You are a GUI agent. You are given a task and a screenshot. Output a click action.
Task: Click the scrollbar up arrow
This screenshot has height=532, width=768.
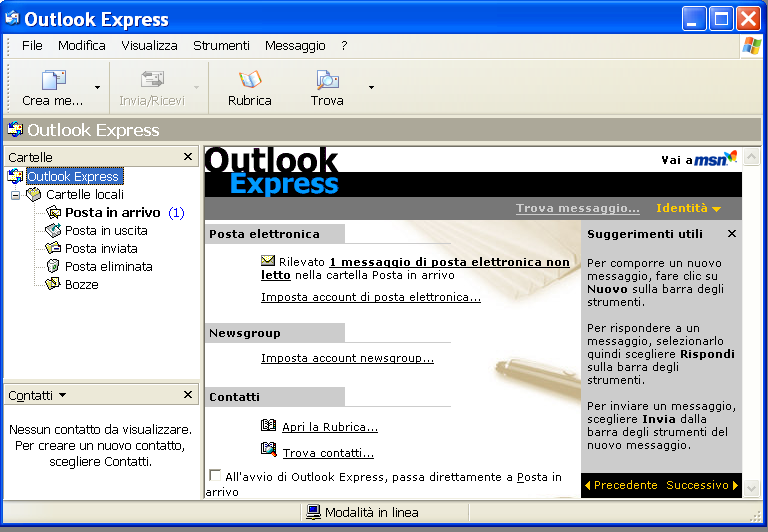click(751, 157)
